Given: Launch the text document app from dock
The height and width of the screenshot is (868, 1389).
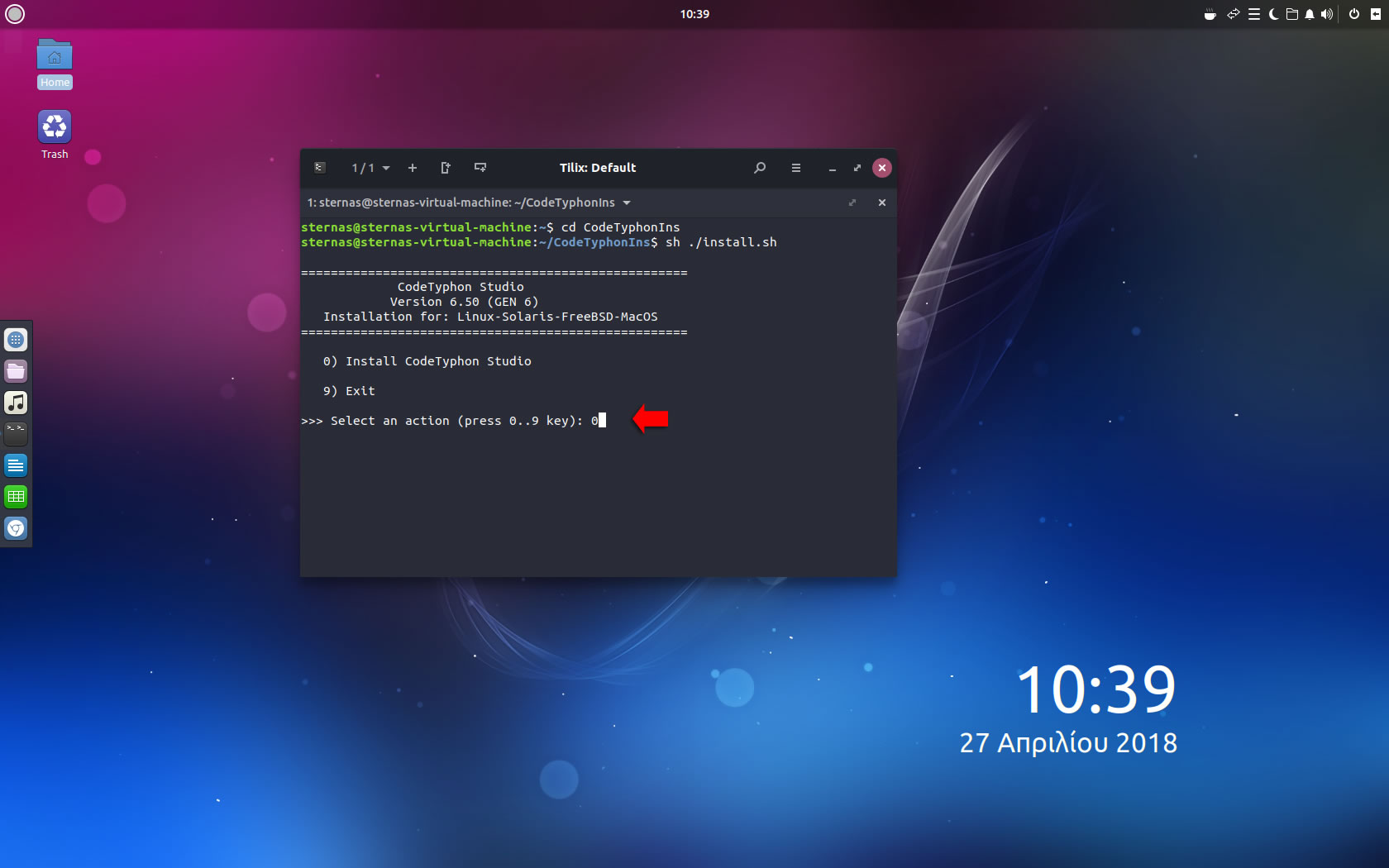Looking at the screenshot, I should click(16, 465).
